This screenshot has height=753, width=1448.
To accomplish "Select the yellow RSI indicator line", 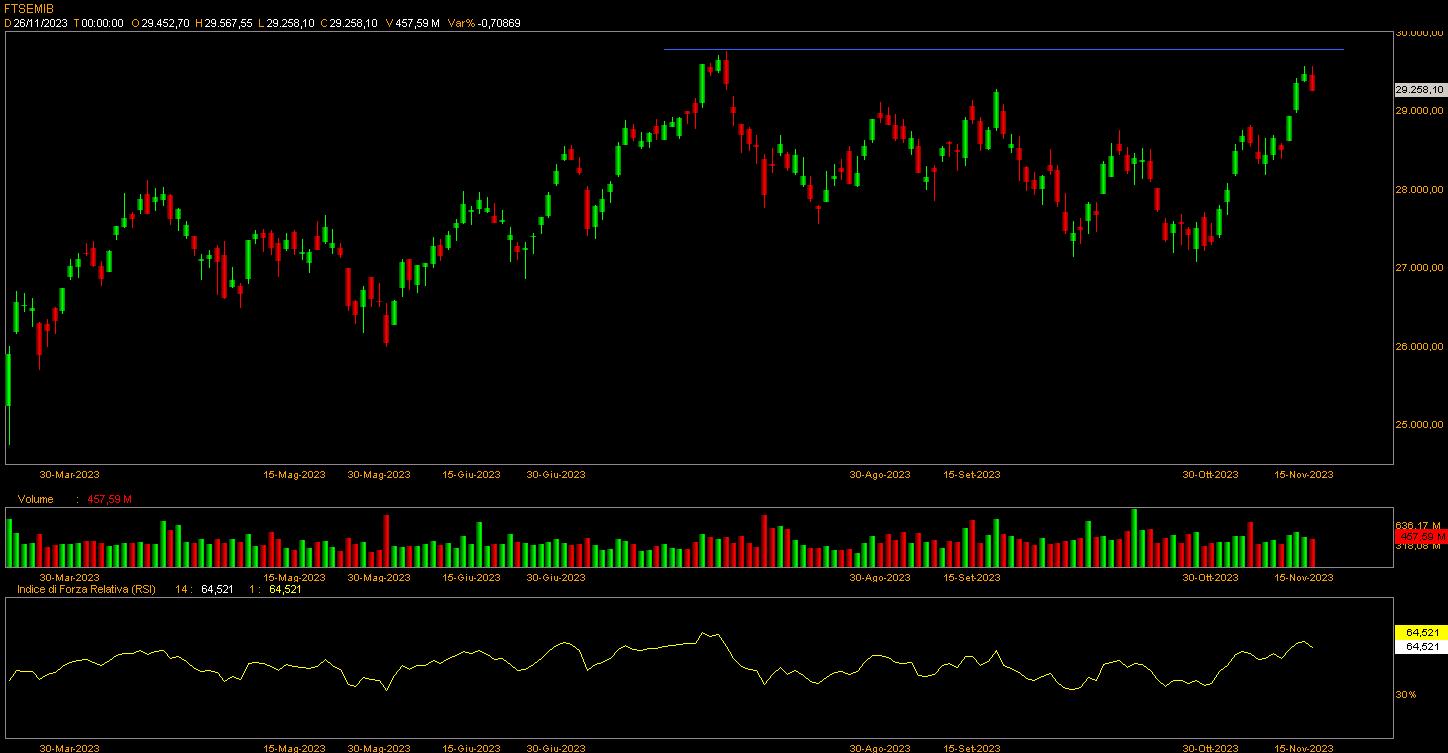I will tap(660, 648).
